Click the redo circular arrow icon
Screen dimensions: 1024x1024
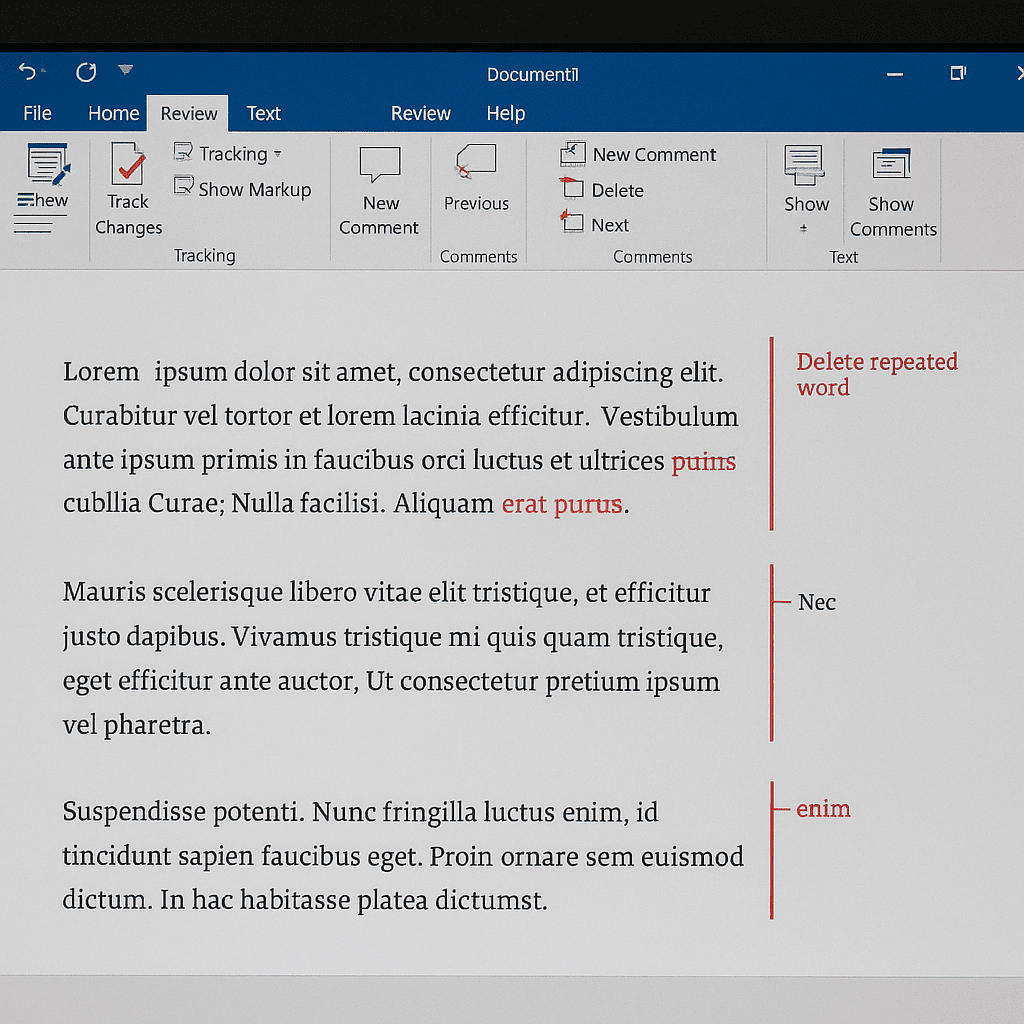(x=86, y=72)
